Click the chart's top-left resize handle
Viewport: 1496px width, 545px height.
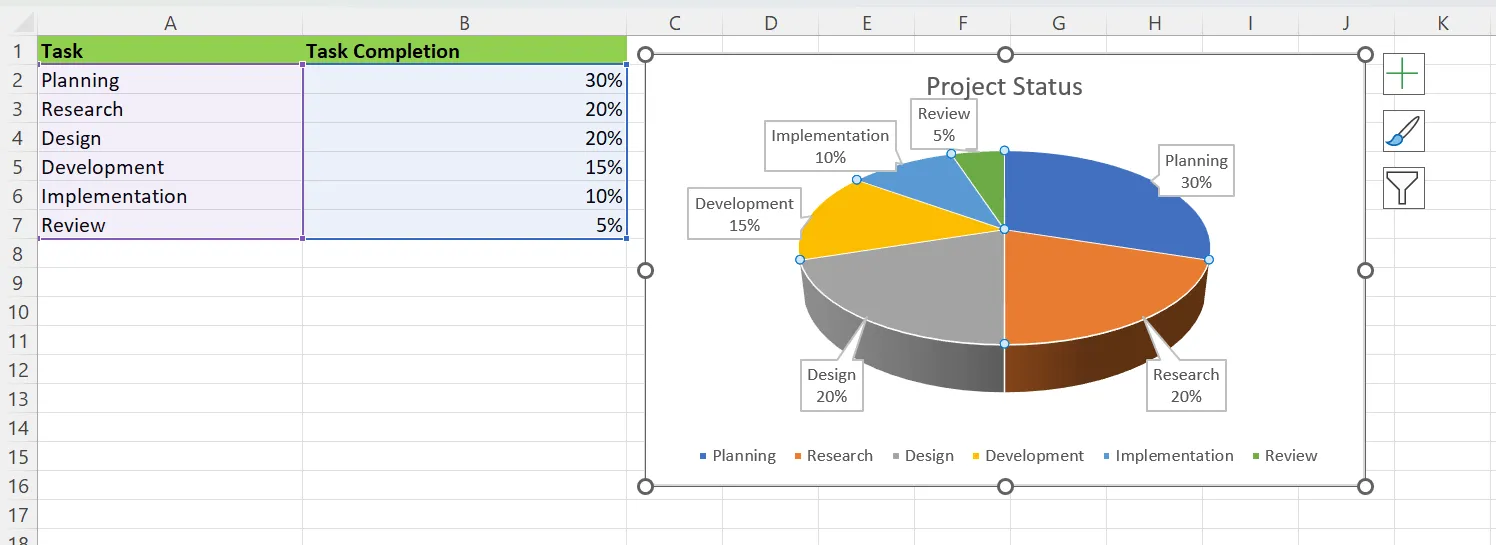point(645,54)
